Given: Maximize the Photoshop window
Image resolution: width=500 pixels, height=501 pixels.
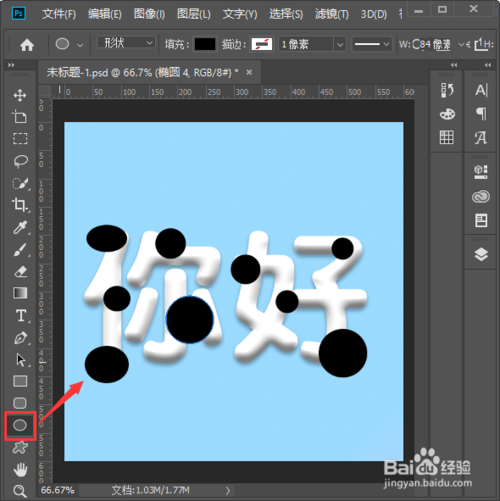Looking at the screenshot, I should tap(442, 9).
